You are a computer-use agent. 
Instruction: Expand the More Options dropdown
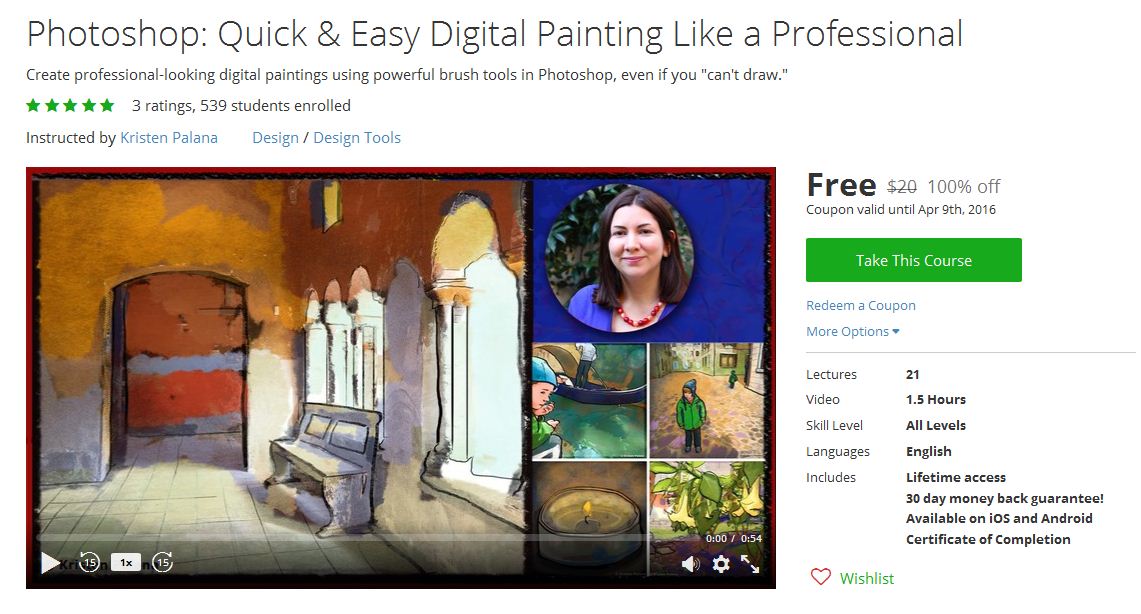point(853,331)
